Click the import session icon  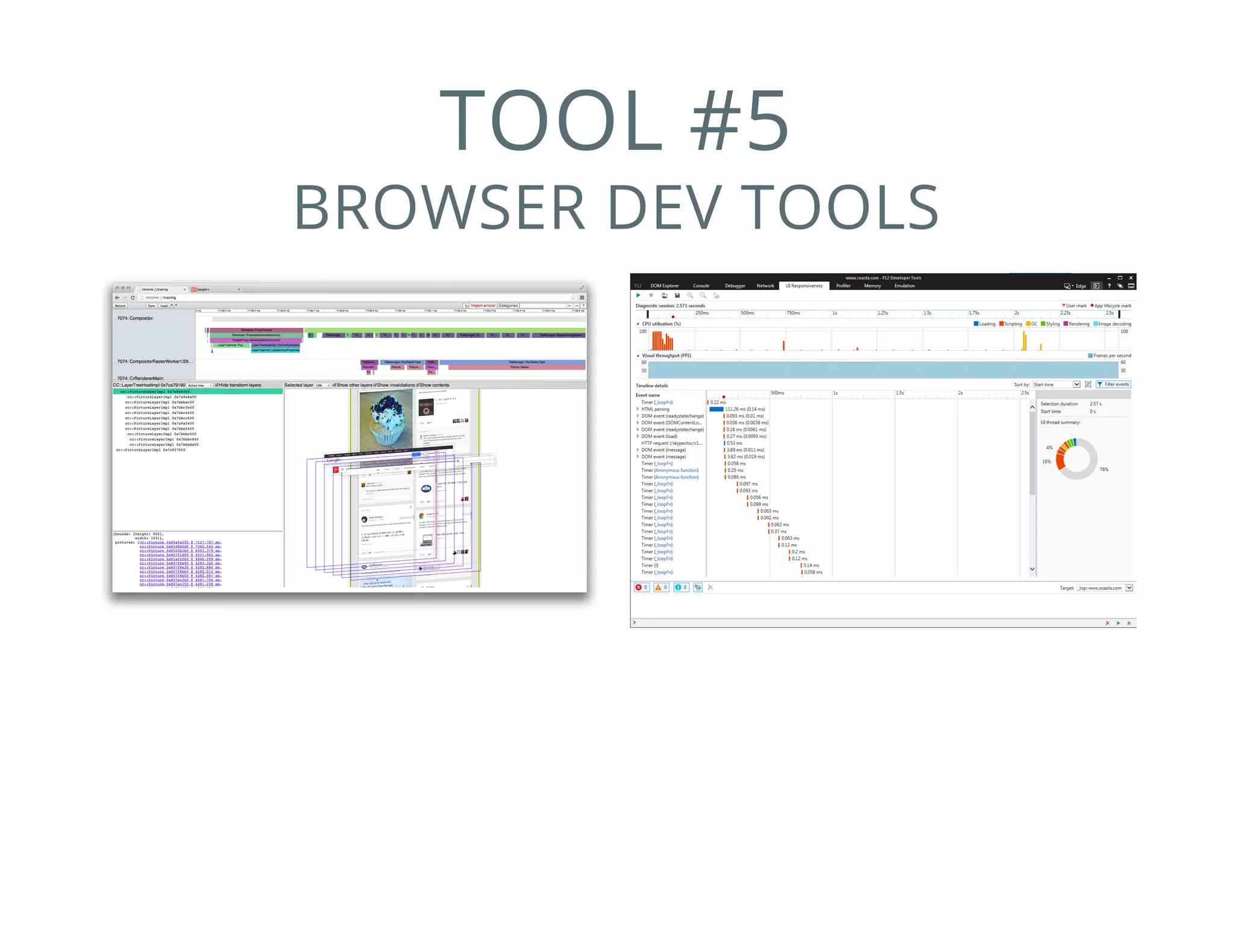tap(664, 295)
